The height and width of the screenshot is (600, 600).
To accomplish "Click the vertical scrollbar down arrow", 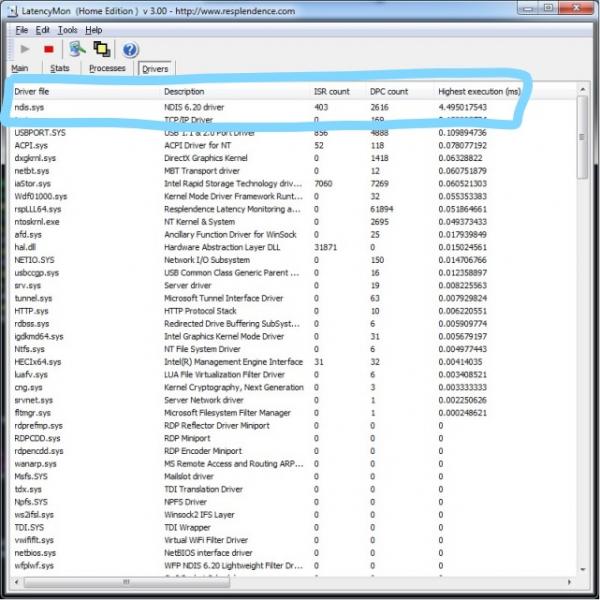I will coord(582,569).
